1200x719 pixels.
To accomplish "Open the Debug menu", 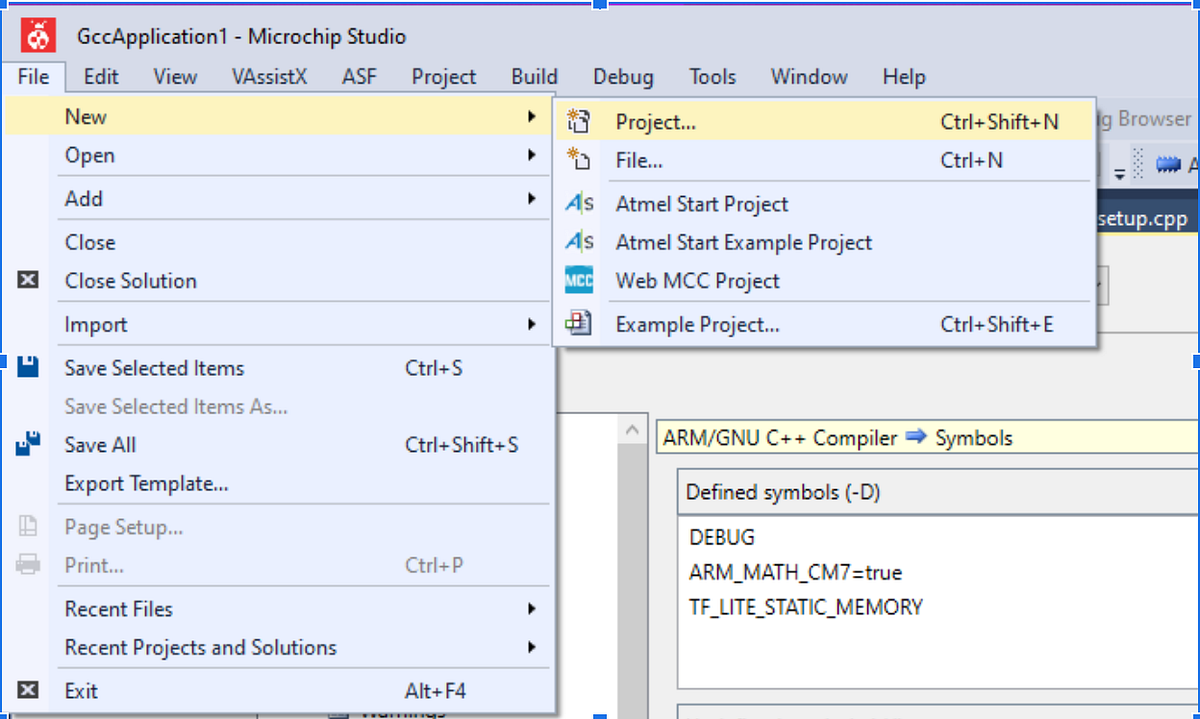I will click(x=623, y=77).
